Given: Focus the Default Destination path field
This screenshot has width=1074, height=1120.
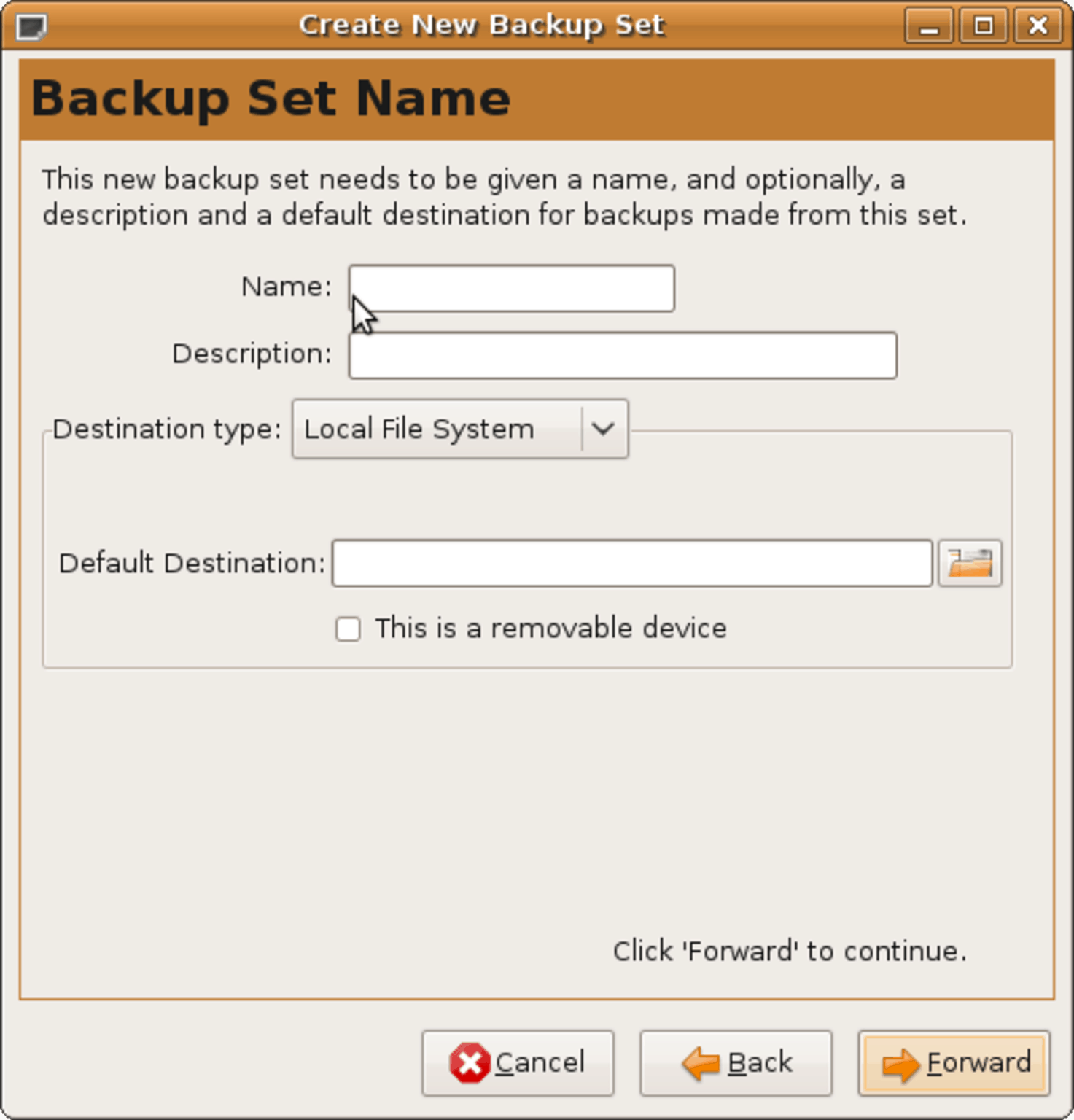Looking at the screenshot, I should click(632, 563).
